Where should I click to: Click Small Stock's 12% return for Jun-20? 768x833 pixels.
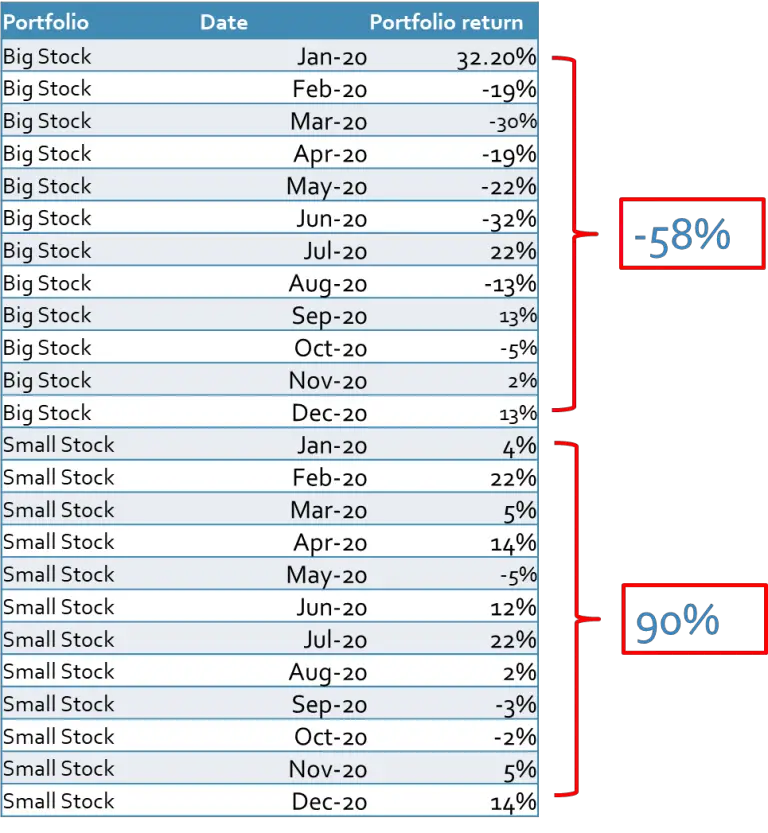tap(514, 607)
